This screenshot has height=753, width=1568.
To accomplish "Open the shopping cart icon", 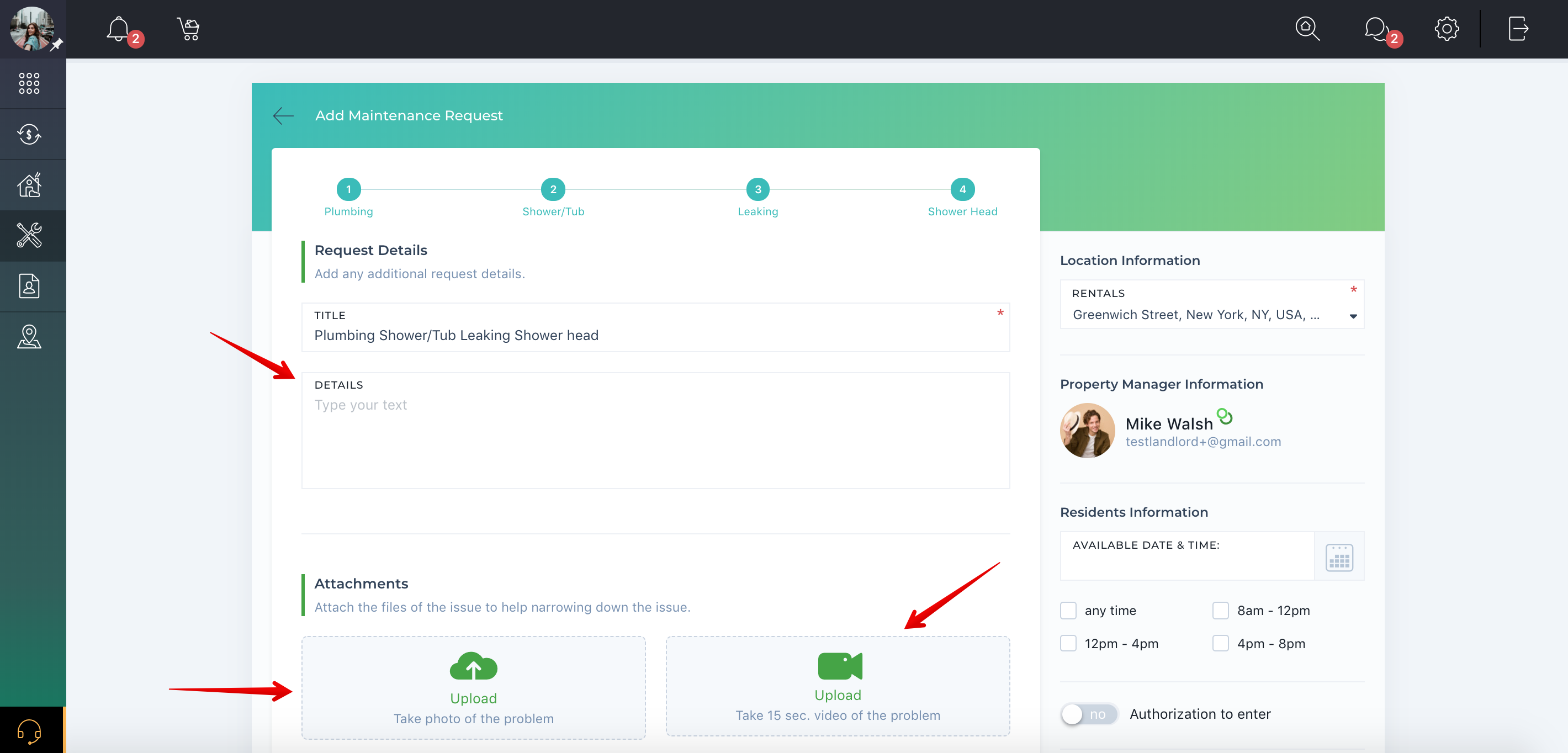I will (189, 29).
